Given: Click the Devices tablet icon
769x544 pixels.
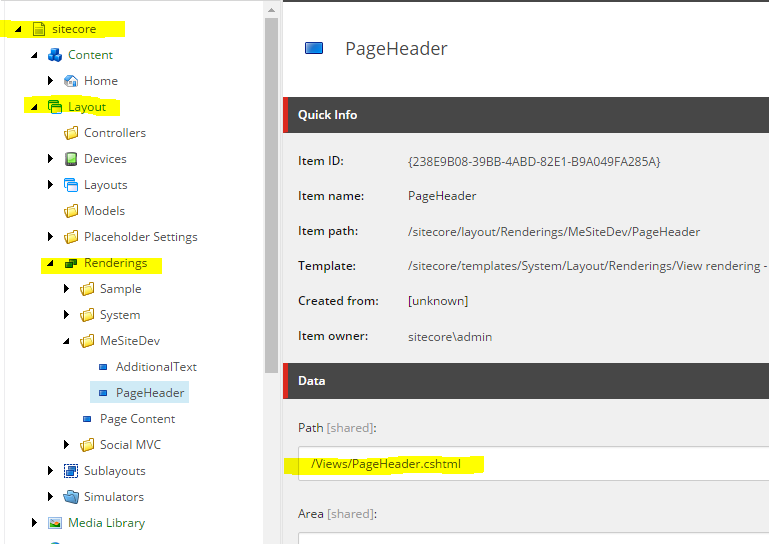Looking at the screenshot, I should [71, 159].
